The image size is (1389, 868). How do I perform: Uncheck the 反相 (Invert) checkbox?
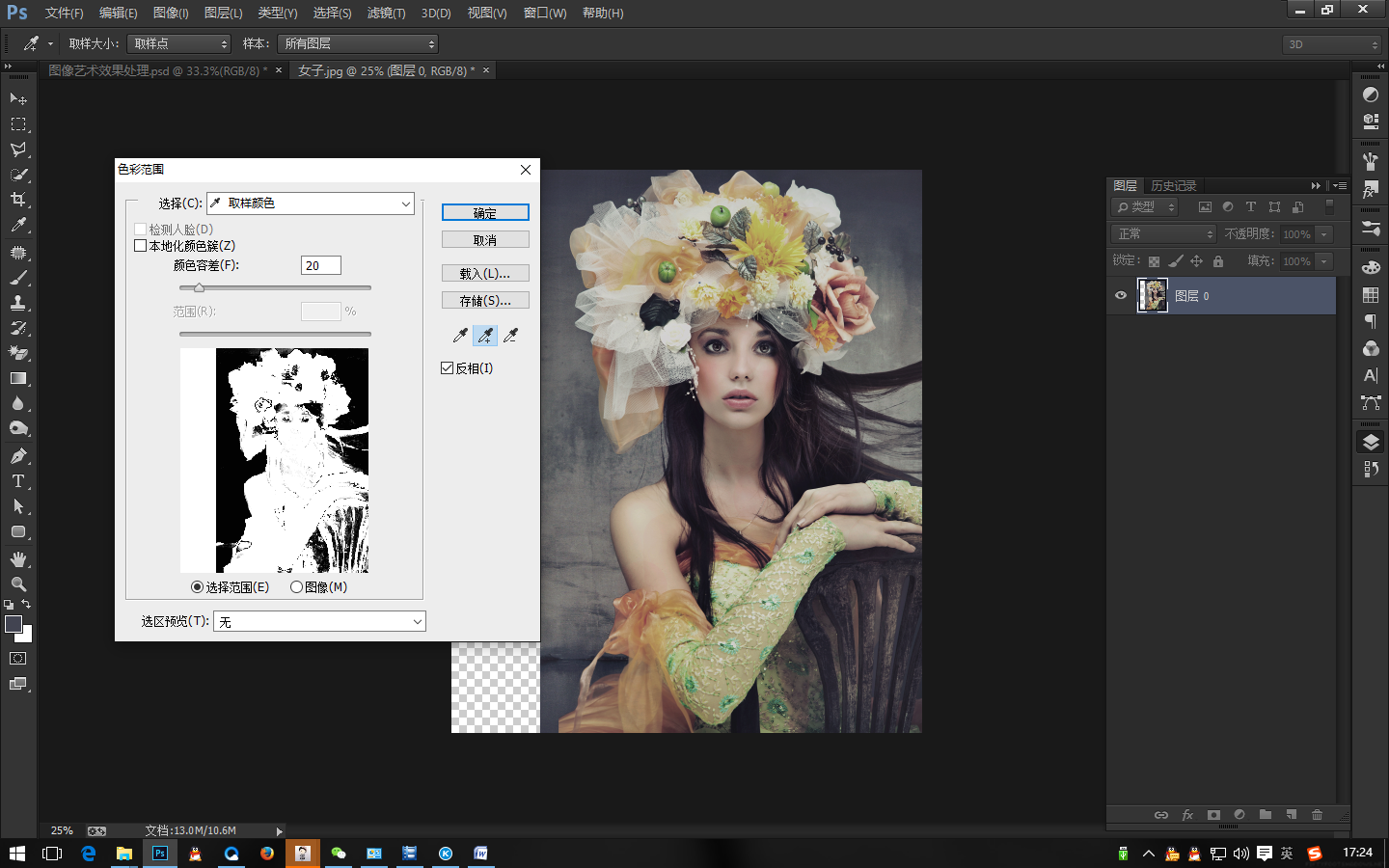coord(448,368)
